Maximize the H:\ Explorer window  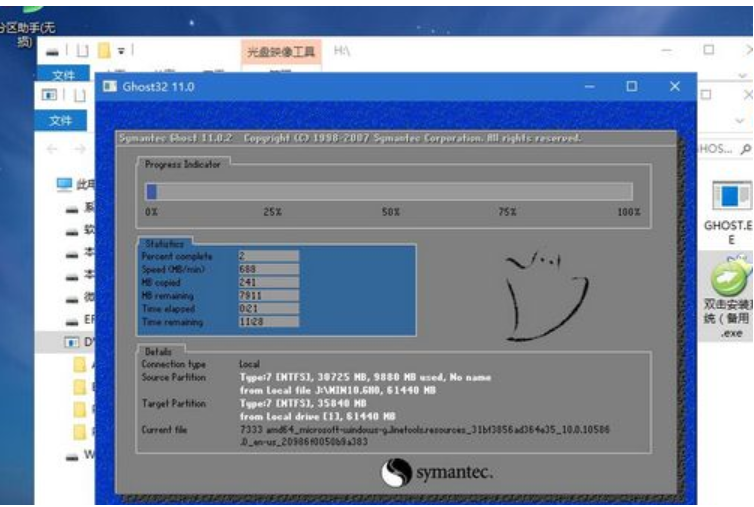coord(708,50)
